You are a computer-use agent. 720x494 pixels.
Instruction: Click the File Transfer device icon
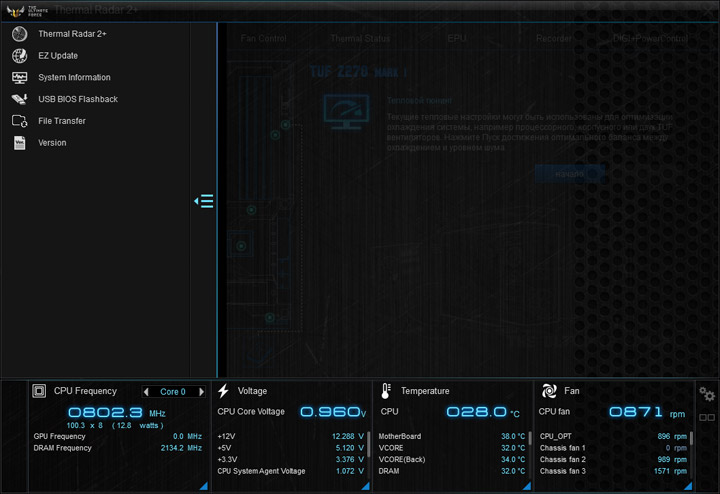(19, 121)
